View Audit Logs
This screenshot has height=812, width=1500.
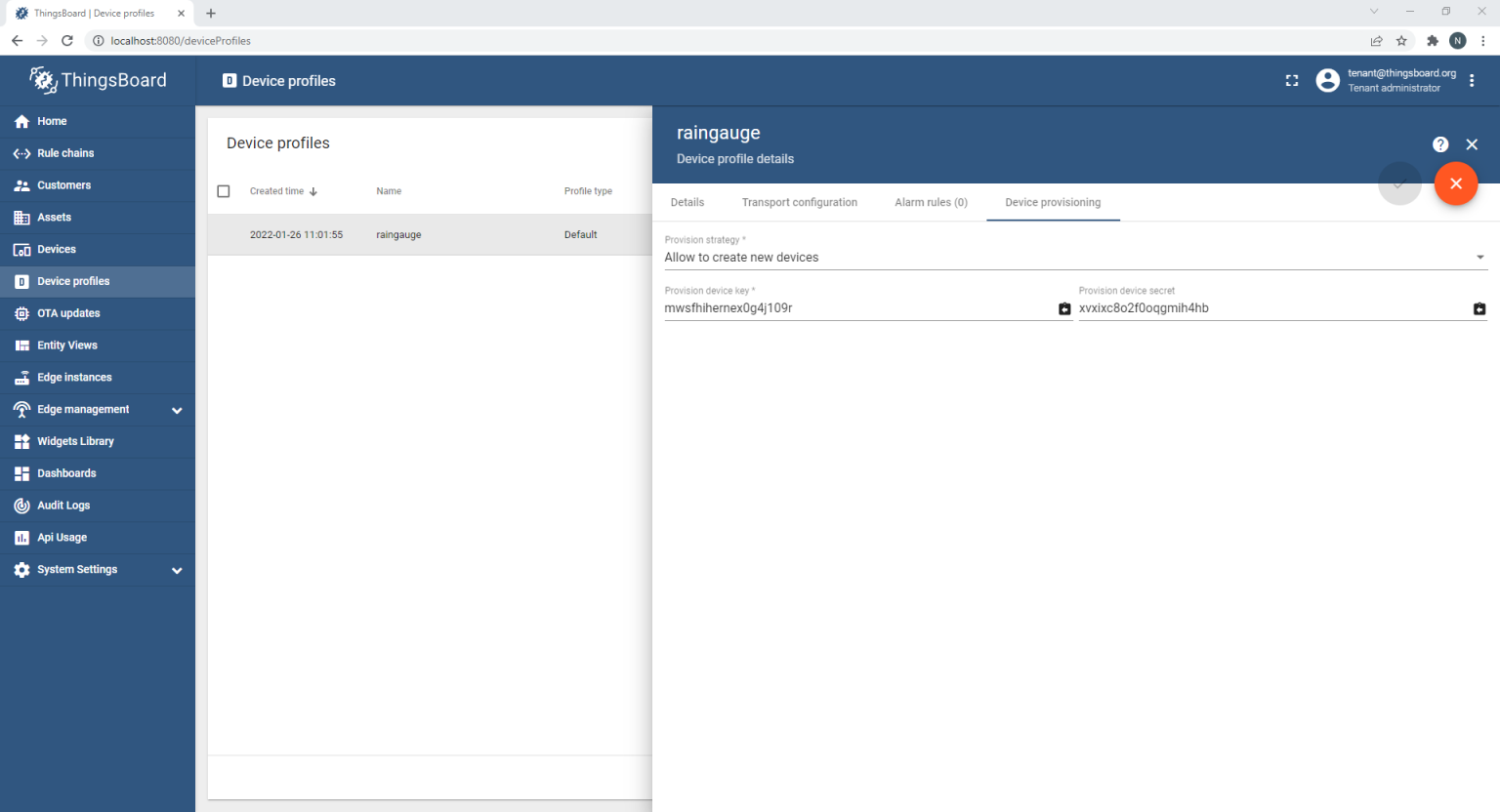62,506
